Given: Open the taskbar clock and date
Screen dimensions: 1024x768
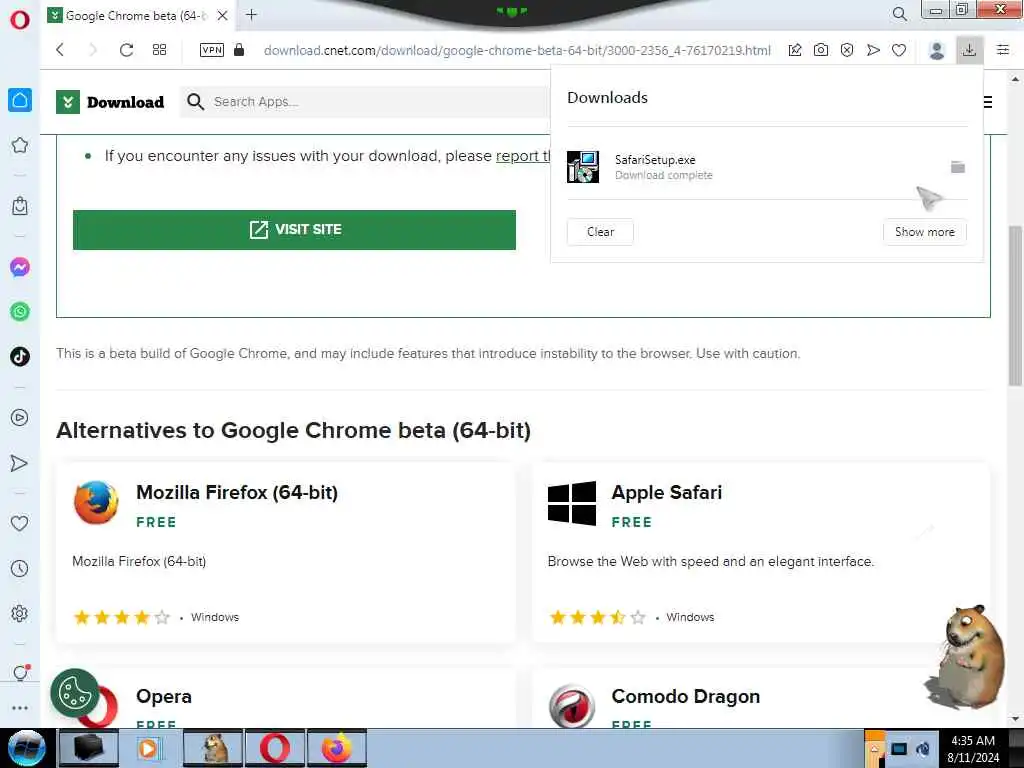Looking at the screenshot, I should (x=973, y=749).
